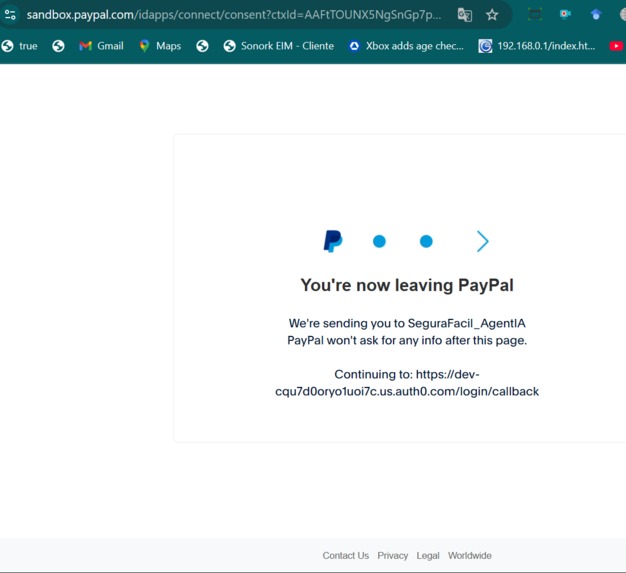This screenshot has height=573, width=626.
Task: Open the Privacy footer link
Action: tap(392, 555)
